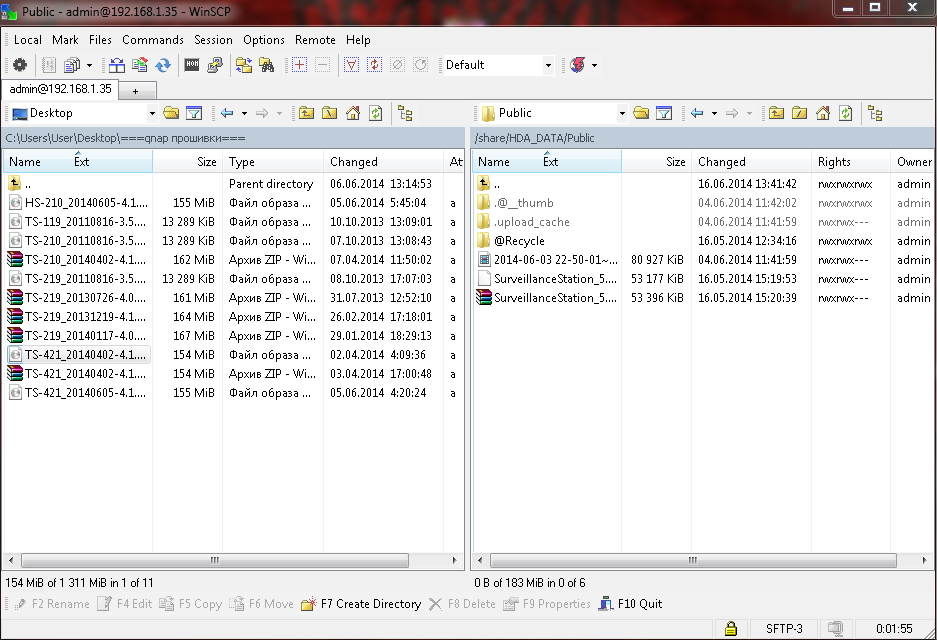Image resolution: width=937 pixels, height=640 pixels.
Task: Click the New Session lightning icon
Action: [577, 65]
